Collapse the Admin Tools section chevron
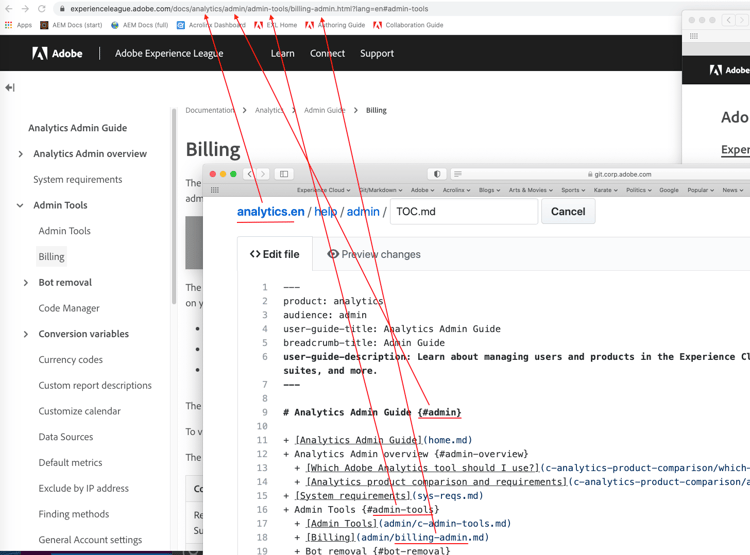 coord(20,205)
